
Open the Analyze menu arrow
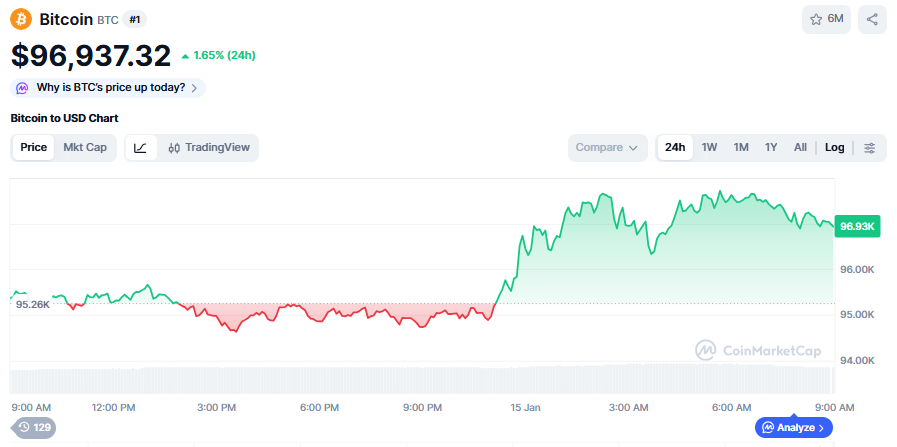821,428
